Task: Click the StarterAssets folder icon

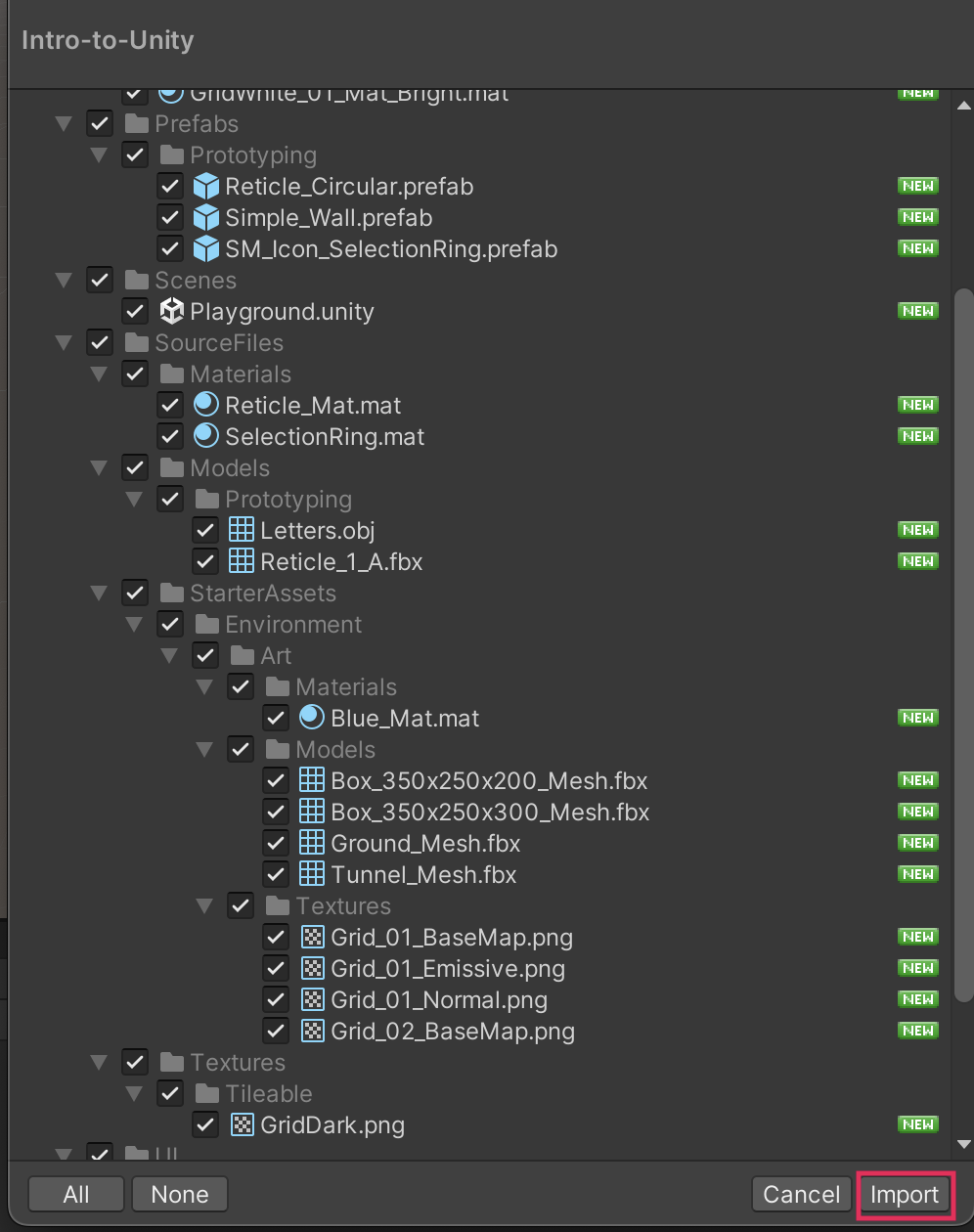Action: click(171, 593)
